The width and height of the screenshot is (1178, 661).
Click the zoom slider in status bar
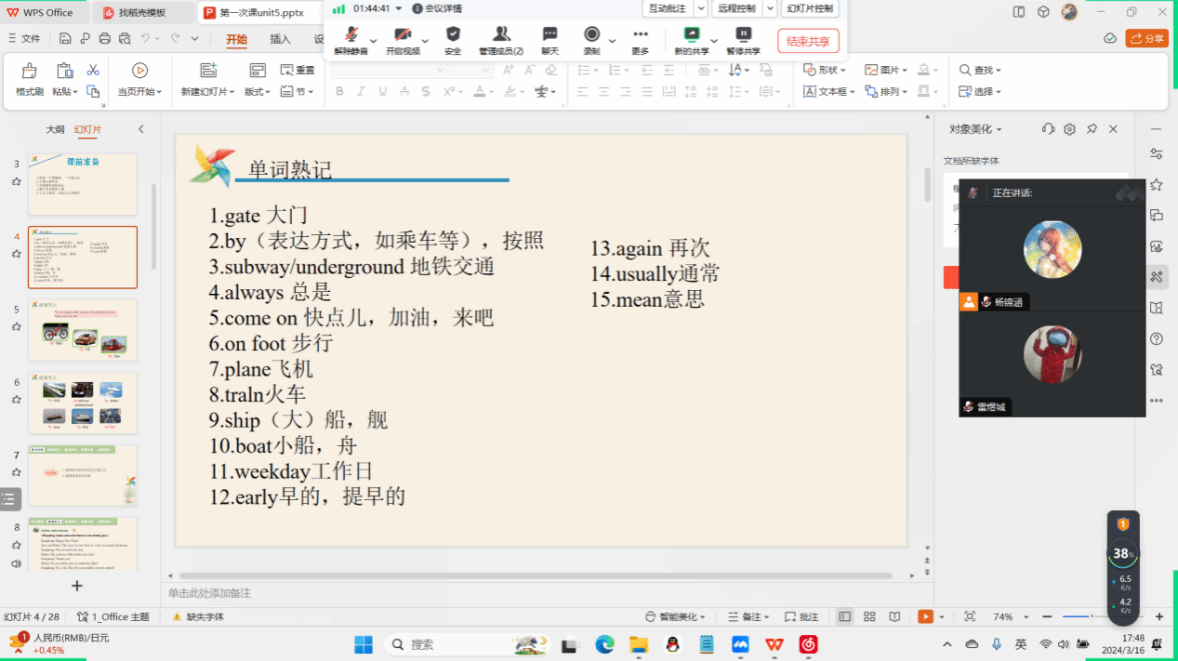coord(1090,617)
